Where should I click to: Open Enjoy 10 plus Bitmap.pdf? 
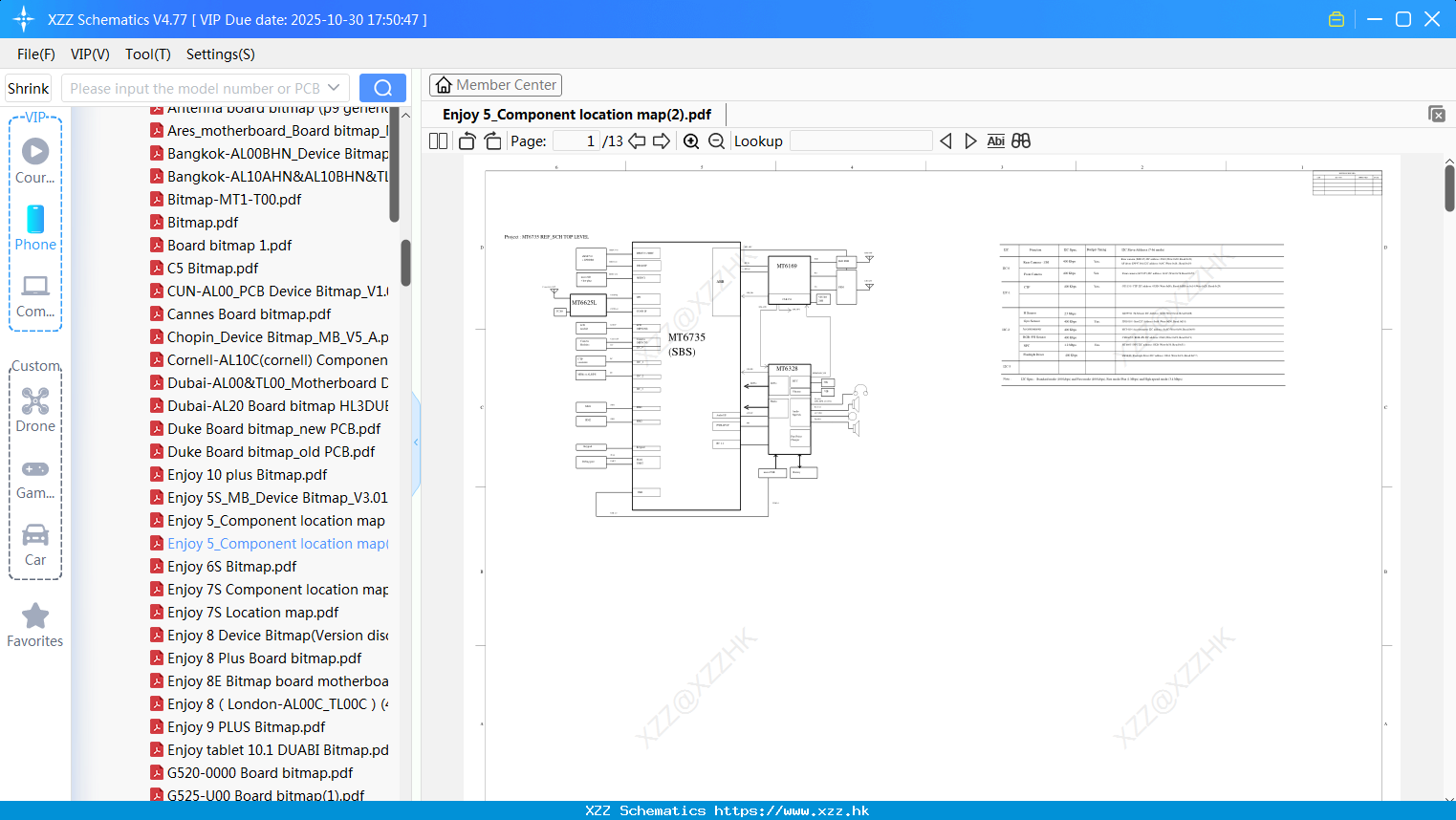coord(238,474)
